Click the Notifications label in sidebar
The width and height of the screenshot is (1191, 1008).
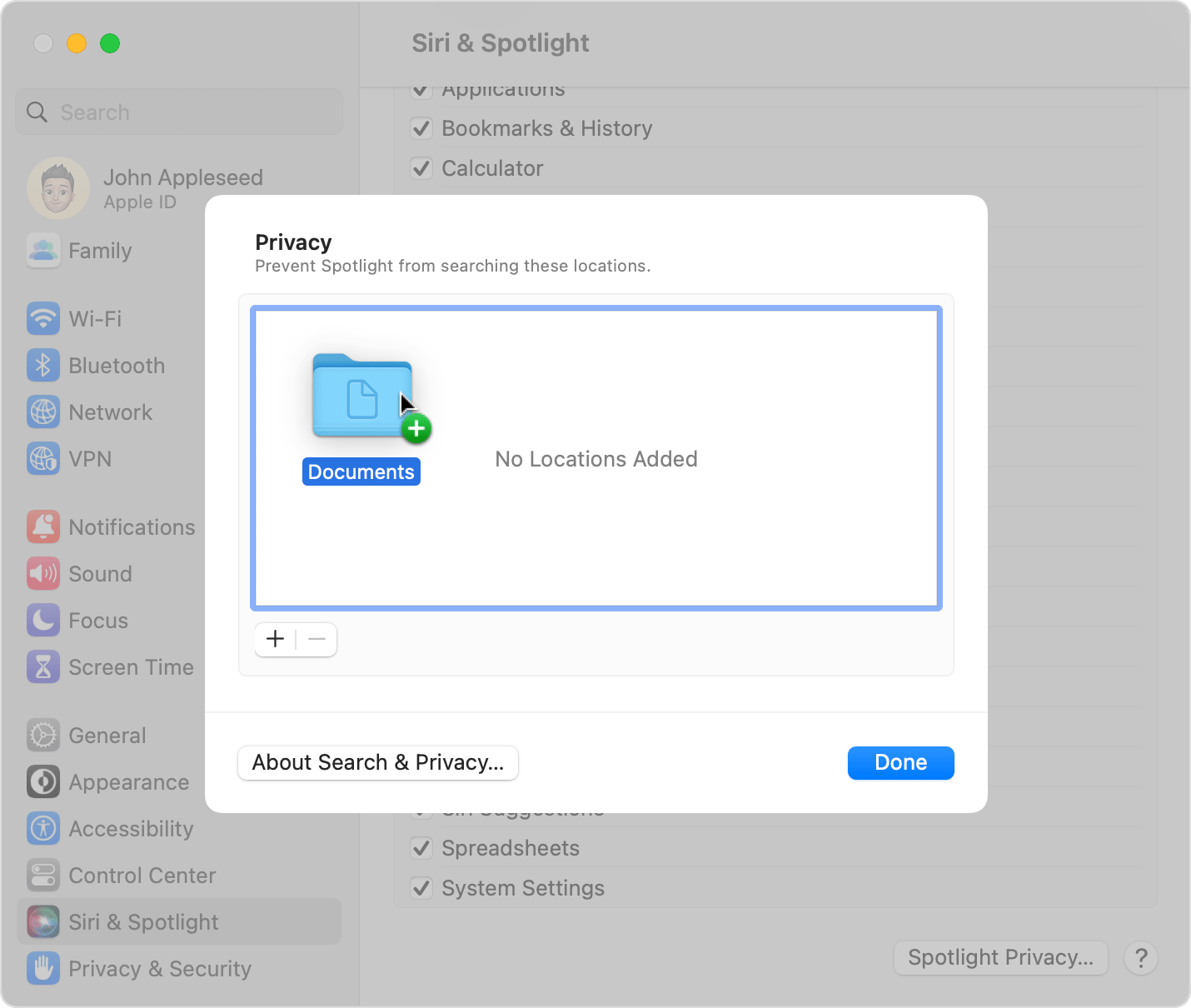click(x=132, y=527)
